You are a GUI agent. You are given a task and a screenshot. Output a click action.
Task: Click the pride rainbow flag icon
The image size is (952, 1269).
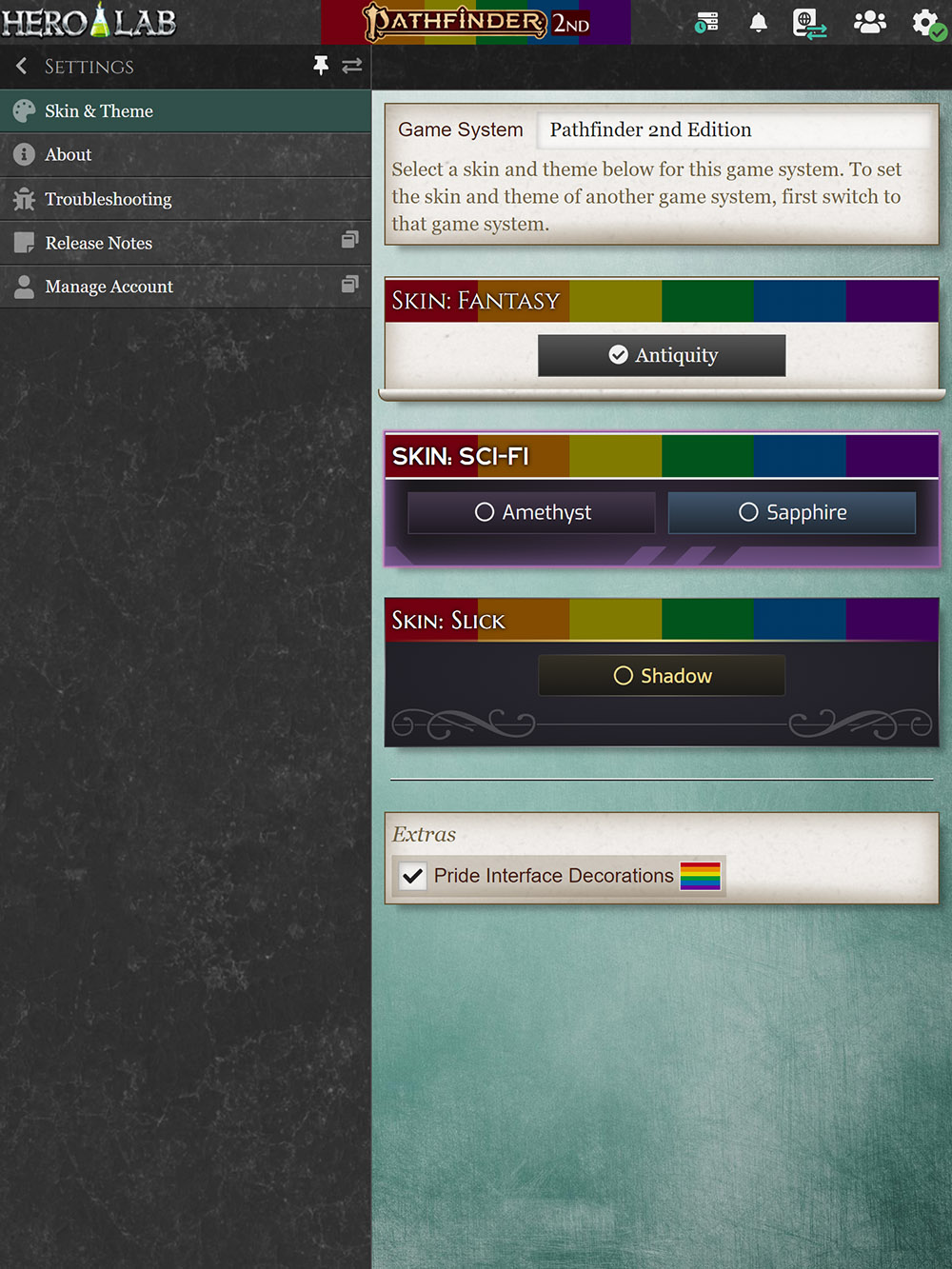click(701, 876)
